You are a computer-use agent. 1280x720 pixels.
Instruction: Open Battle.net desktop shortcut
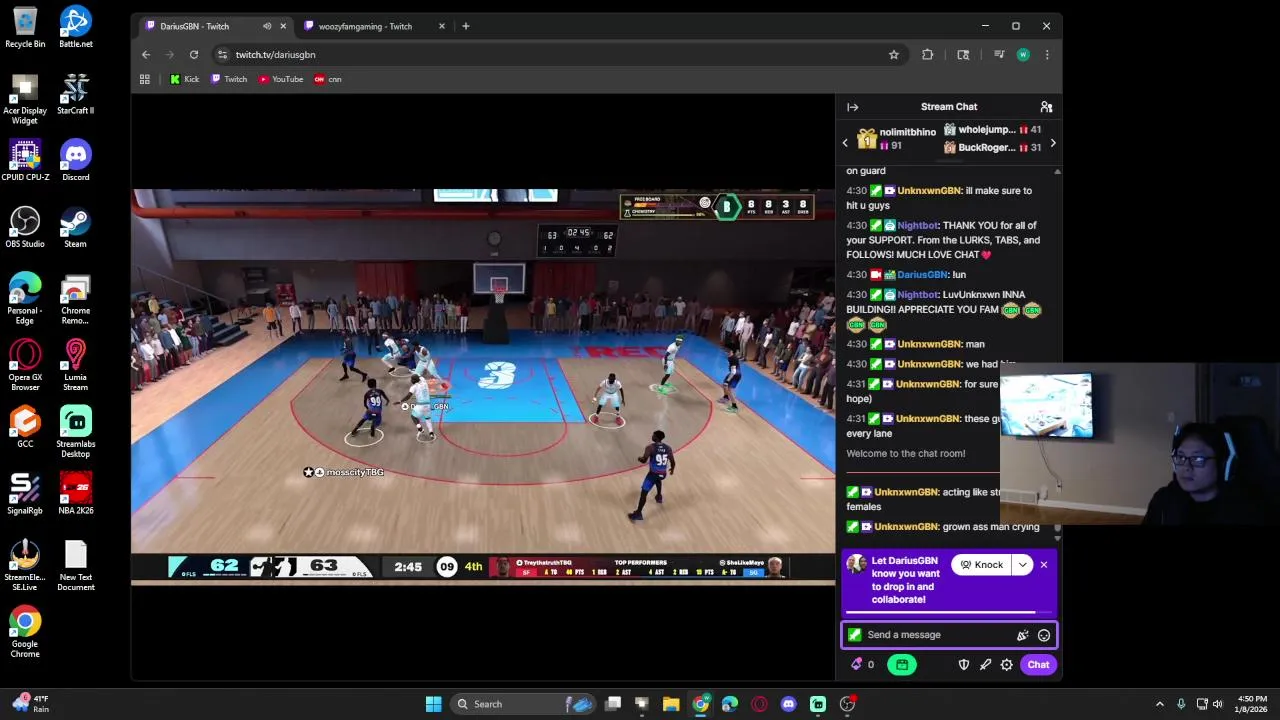coord(75,27)
